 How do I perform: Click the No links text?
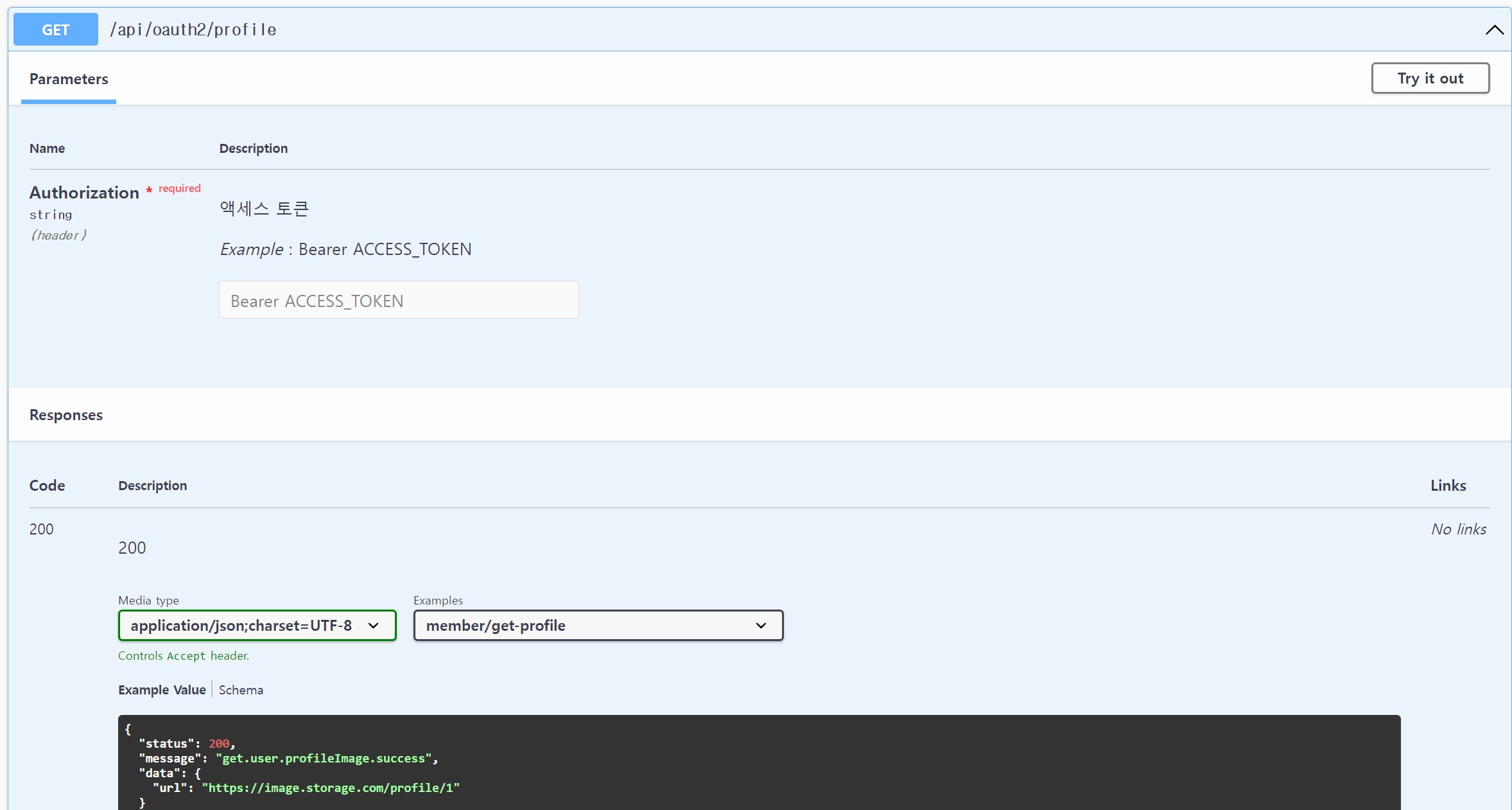[1459, 529]
